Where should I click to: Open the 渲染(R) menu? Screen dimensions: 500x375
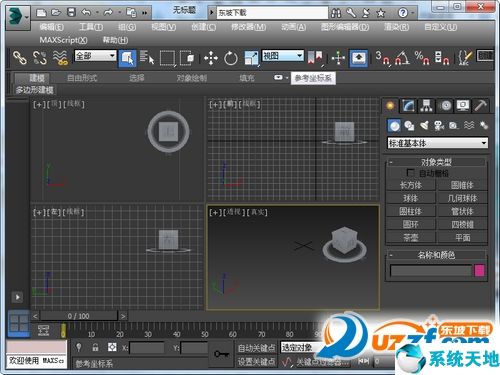(396, 27)
